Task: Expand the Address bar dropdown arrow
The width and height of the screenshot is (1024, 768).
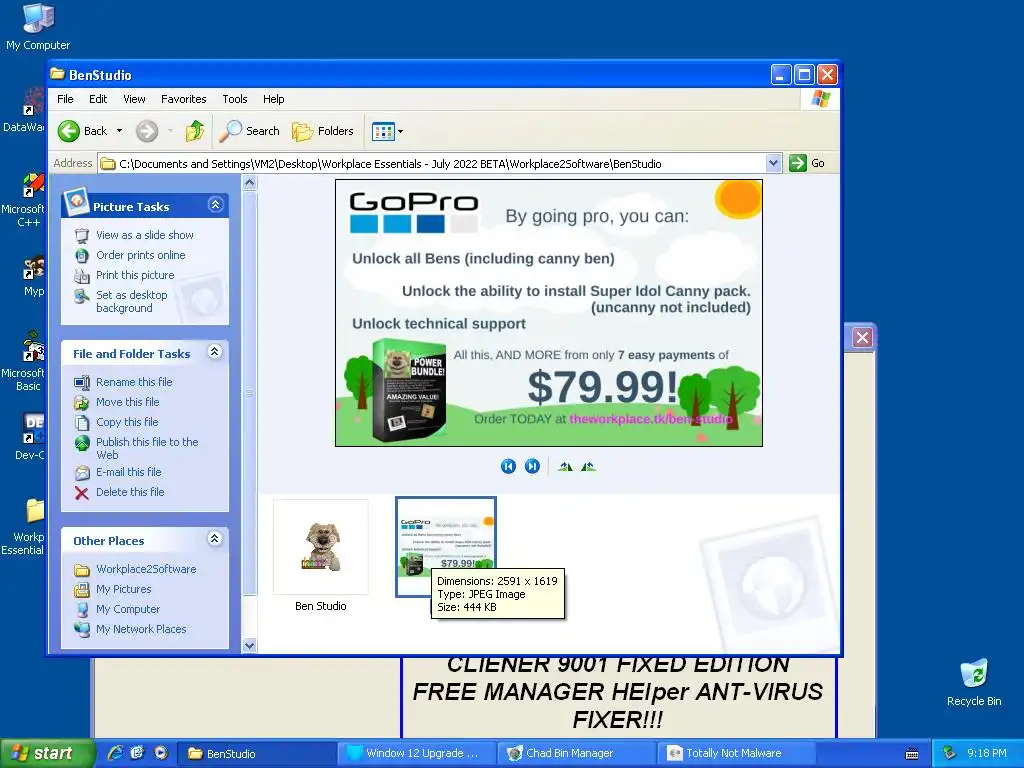Action: (x=773, y=163)
